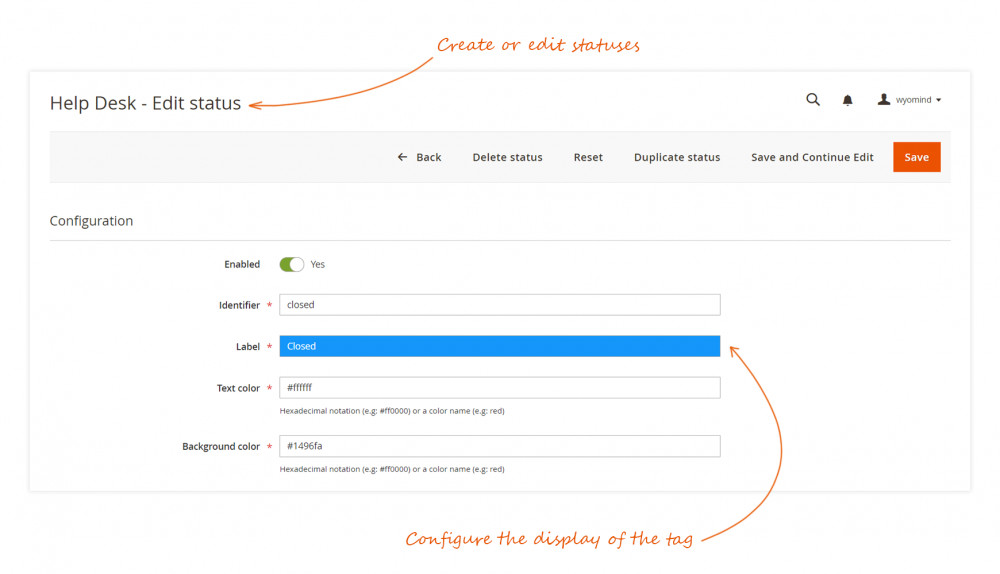Click the blue Closed Label field
This screenshot has width=1000, height=574.
(499, 346)
